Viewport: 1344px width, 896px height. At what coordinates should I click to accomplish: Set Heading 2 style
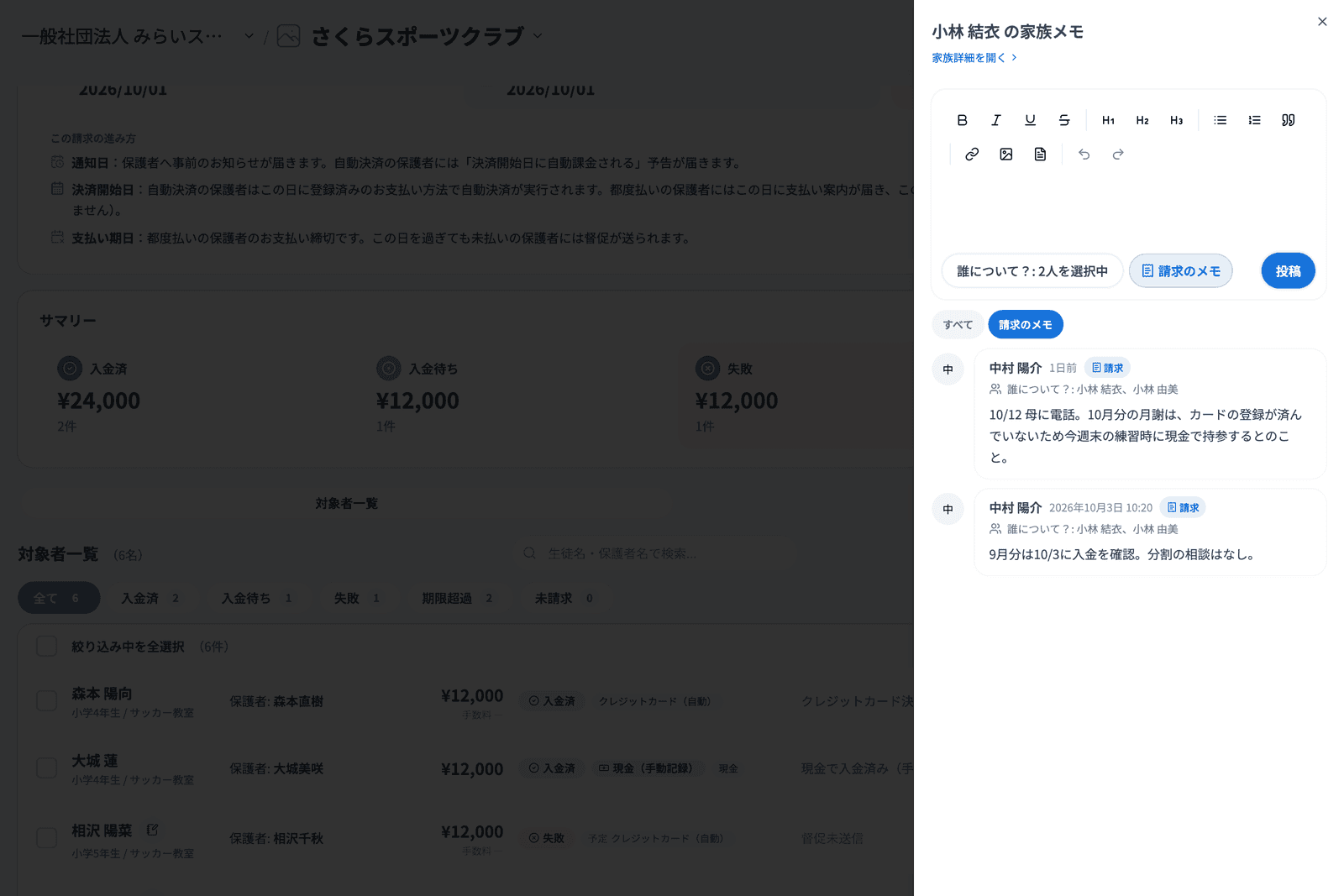(1142, 120)
